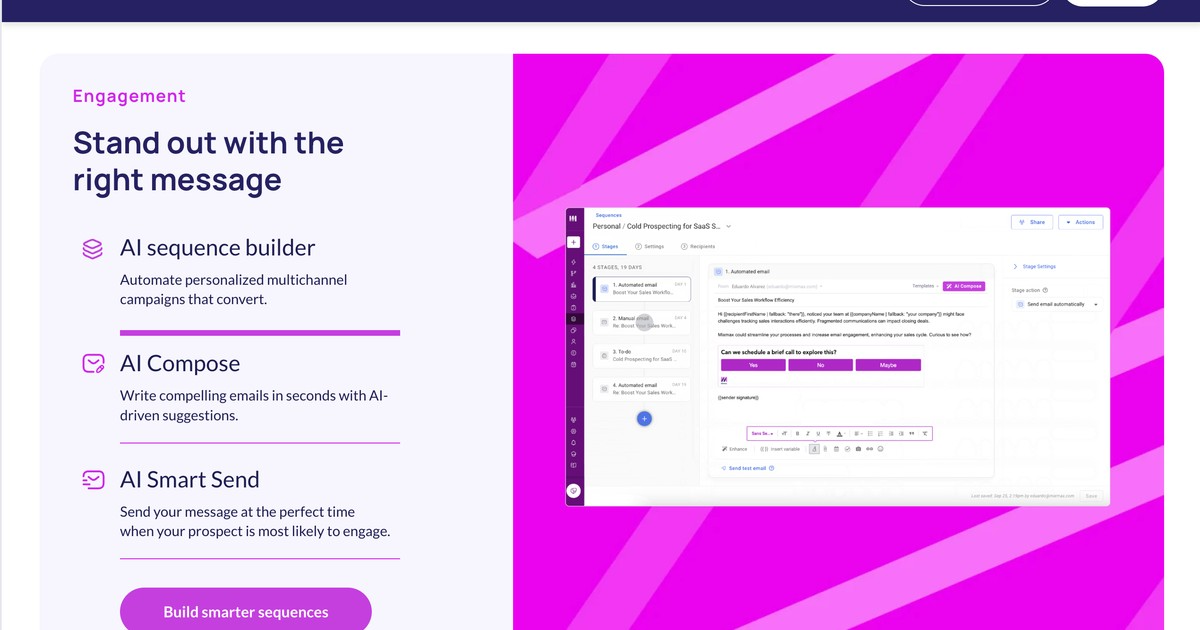This screenshot has width=1200, height=630.
Task: Select stage 1 Automated email card
Action: coord(642,289)
